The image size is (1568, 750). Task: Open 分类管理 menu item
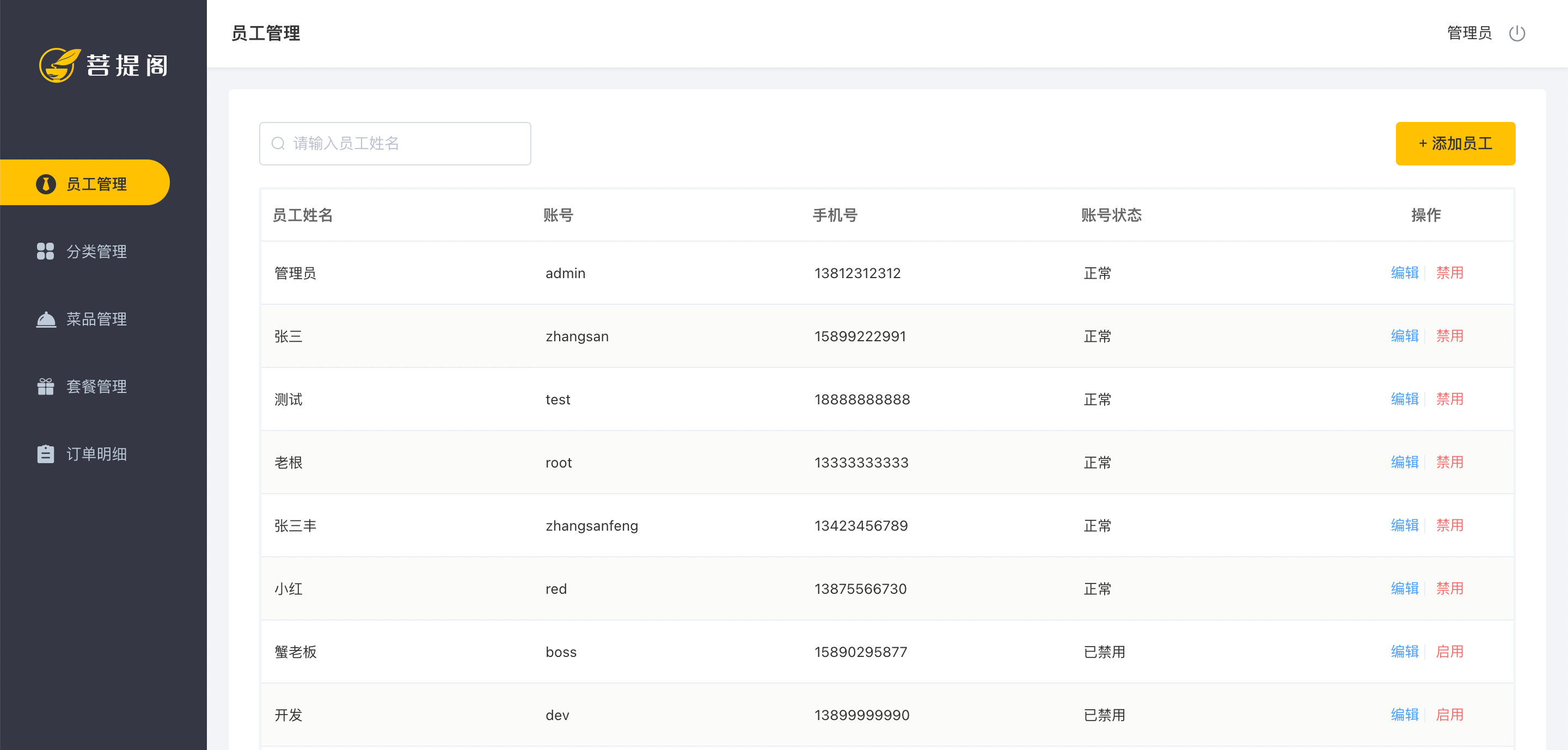pyautogui.click(x=96, y=251)
